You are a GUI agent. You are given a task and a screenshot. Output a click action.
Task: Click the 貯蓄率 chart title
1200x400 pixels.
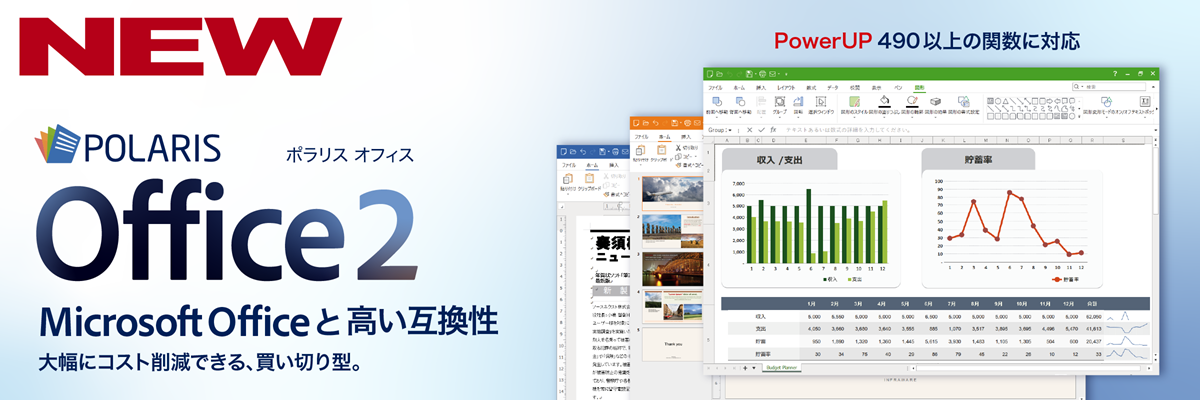[977, 158]
